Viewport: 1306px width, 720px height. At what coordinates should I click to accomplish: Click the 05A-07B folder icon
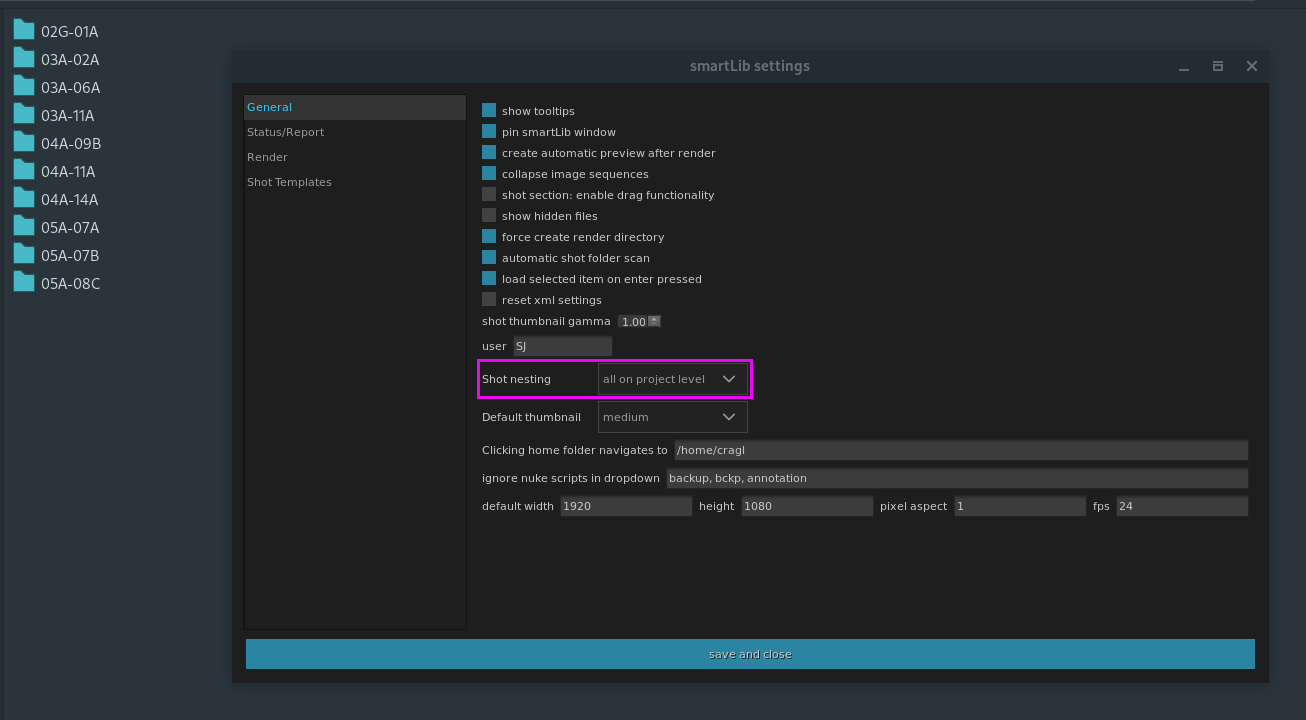[24, 254]
